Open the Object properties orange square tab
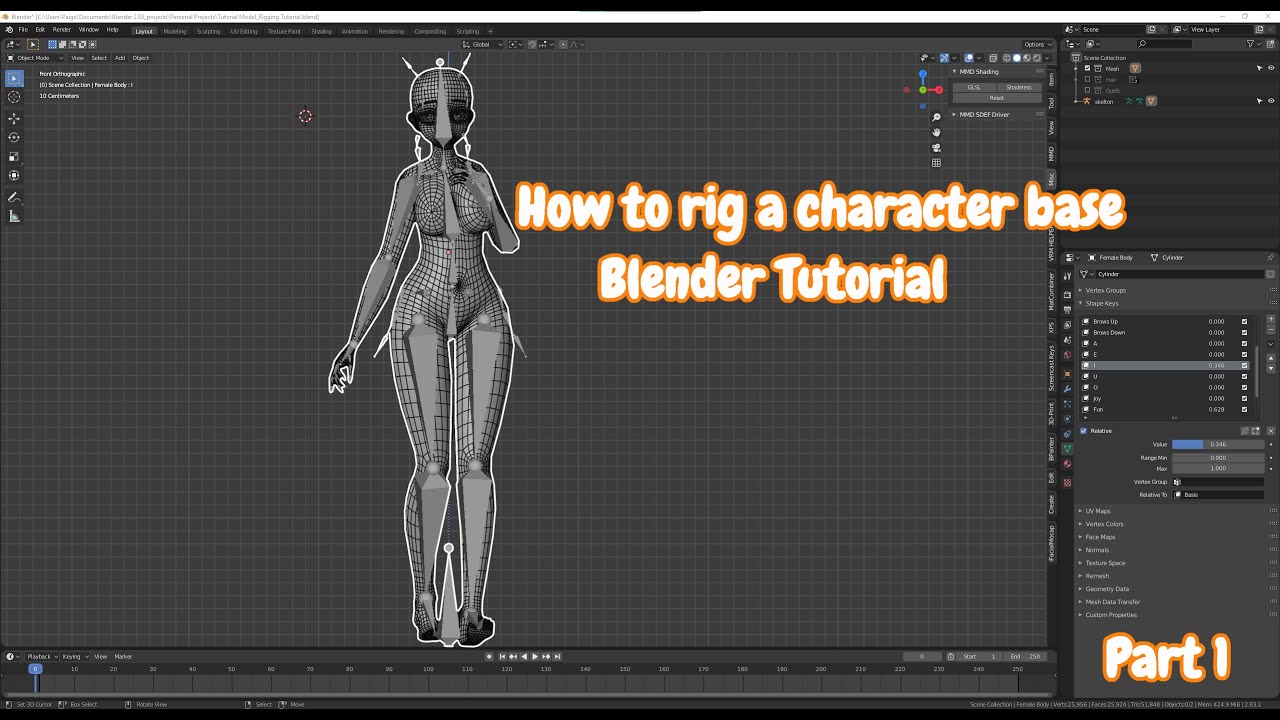Image resolution: width=1280 pixels, height=720 pixels. pos(1067,373)
